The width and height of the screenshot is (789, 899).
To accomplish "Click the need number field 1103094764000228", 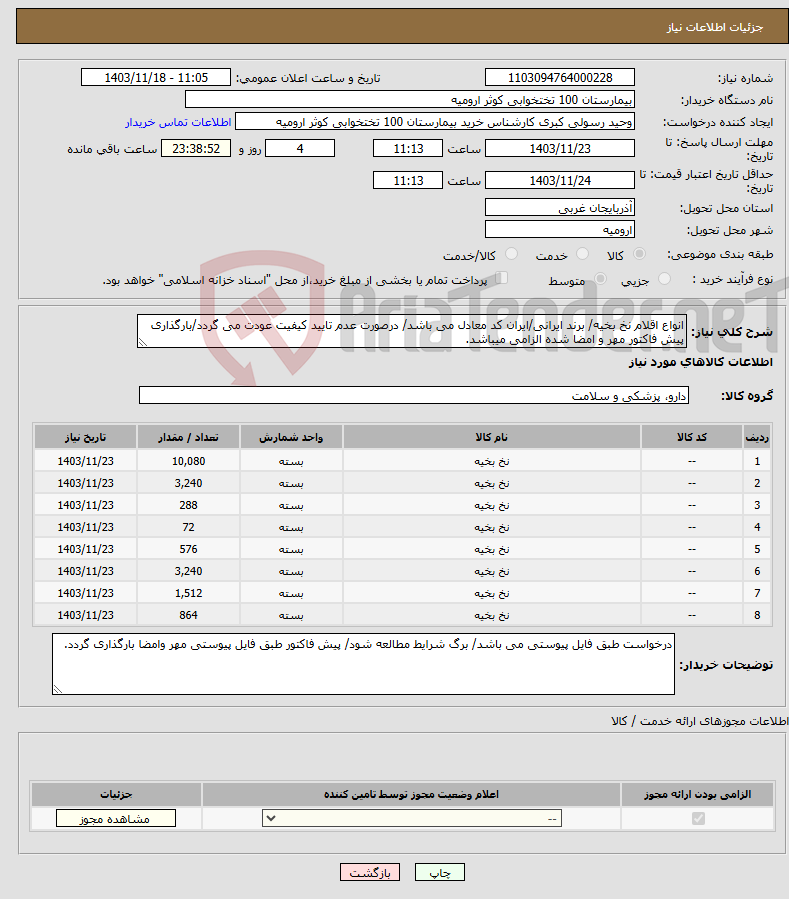I will point(560,77).
